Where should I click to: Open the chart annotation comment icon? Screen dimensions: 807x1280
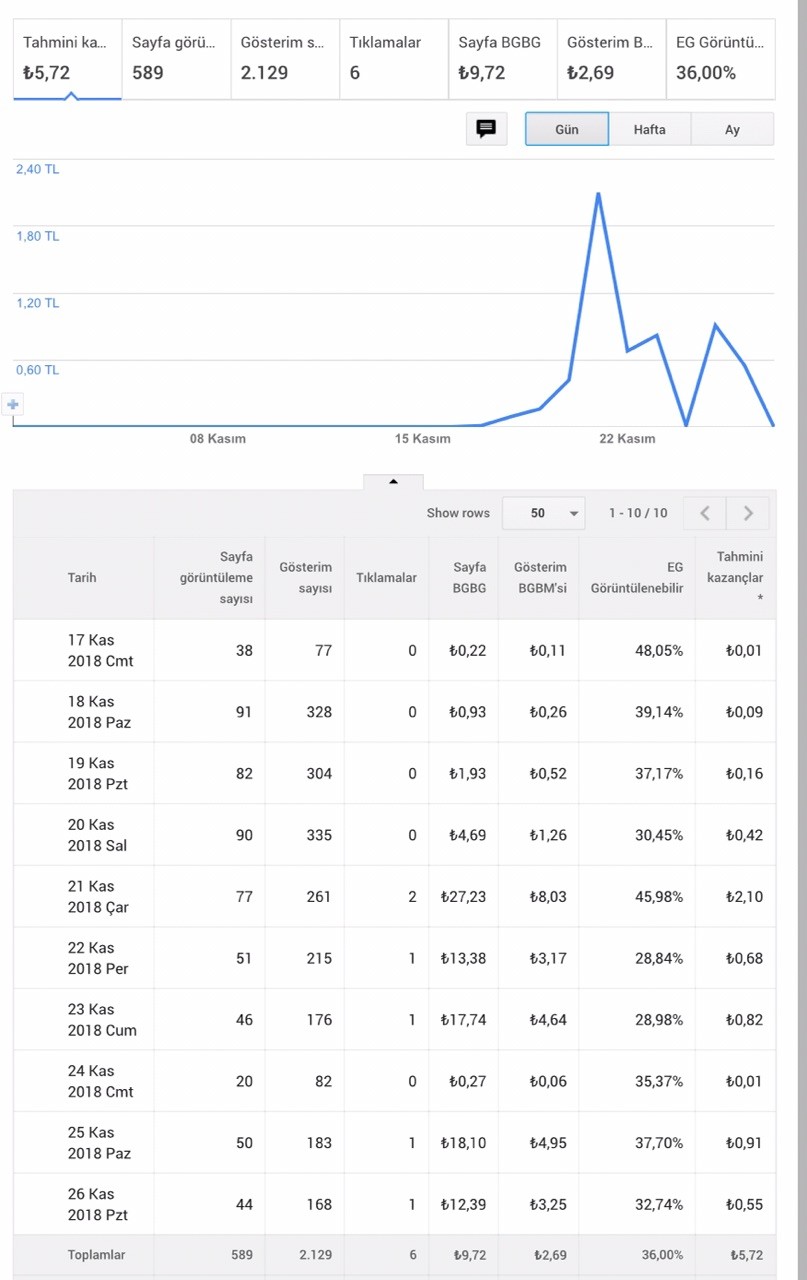(486, 129)
